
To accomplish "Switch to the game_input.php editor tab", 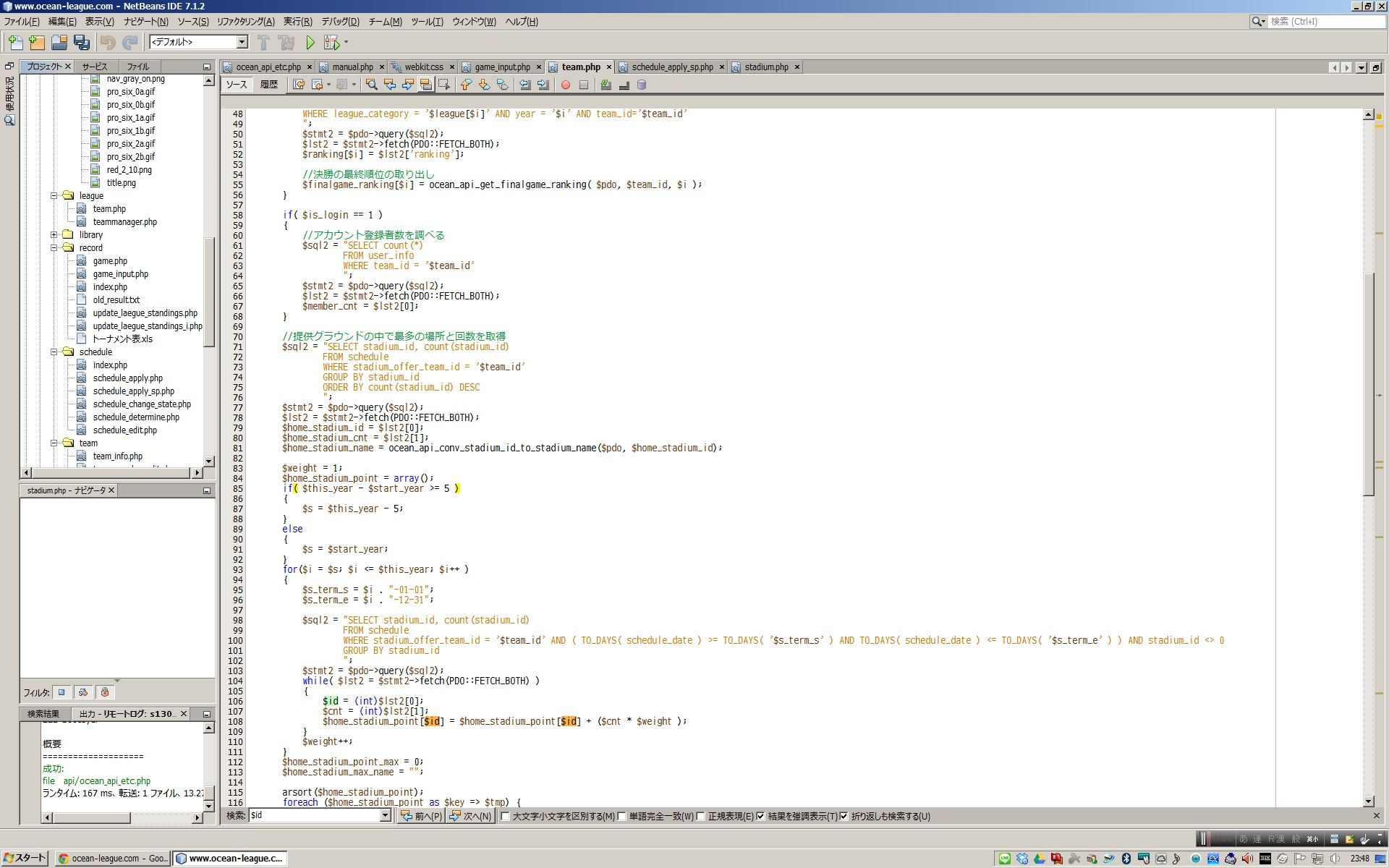I will (502, 67).
